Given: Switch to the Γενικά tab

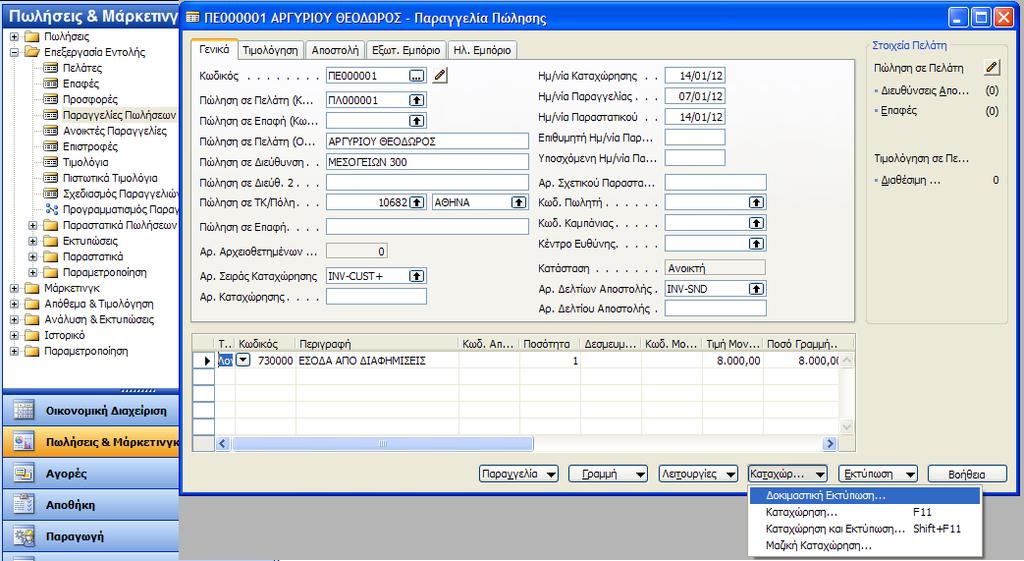Looking at the screenshot, I should 214,49.
